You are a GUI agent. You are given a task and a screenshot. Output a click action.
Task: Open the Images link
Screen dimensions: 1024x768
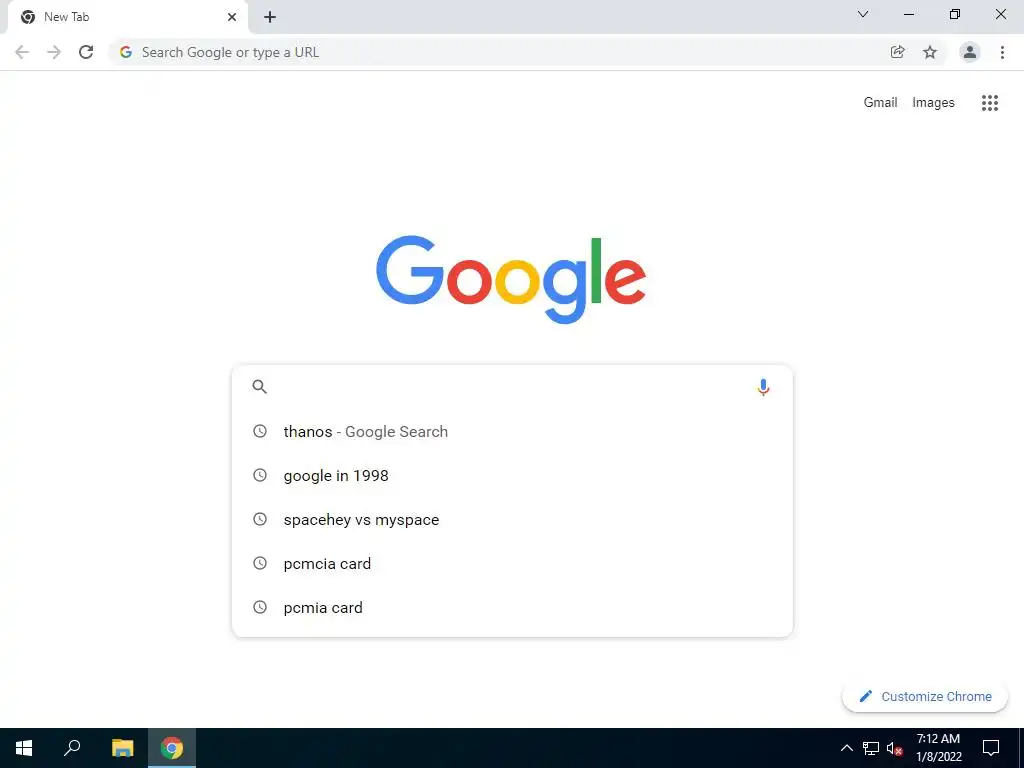[933, 103]
